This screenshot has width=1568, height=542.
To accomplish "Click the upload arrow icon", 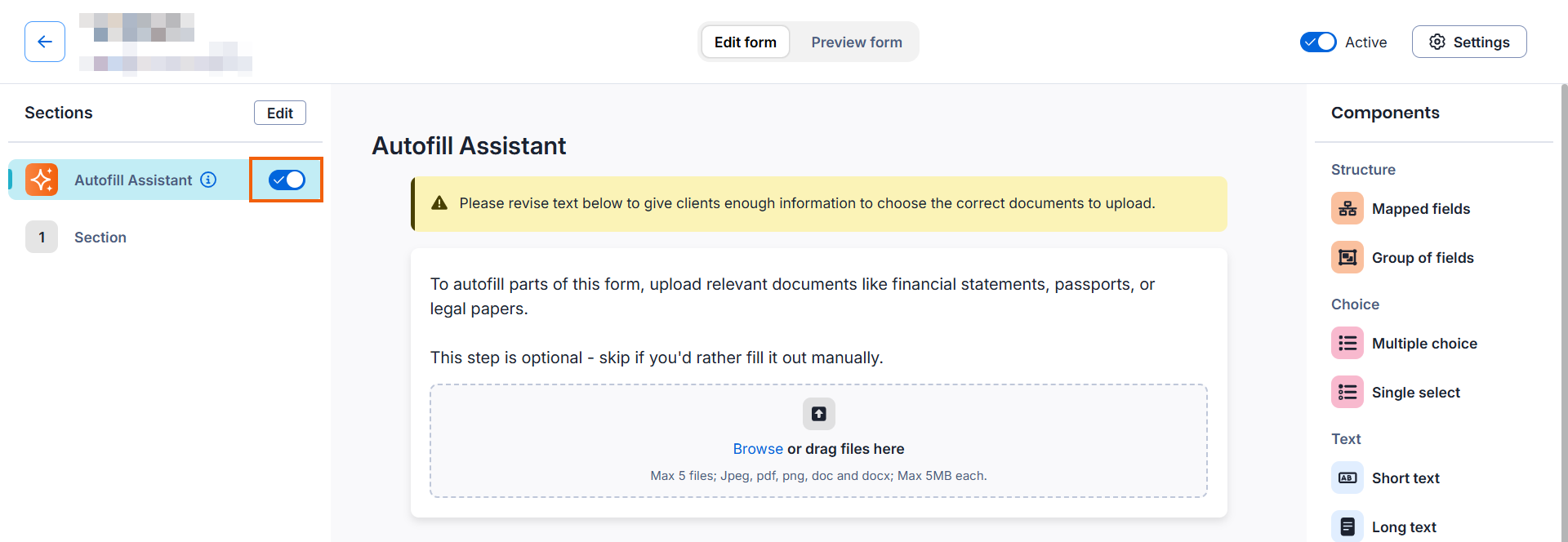I will [x=818, y=414].
